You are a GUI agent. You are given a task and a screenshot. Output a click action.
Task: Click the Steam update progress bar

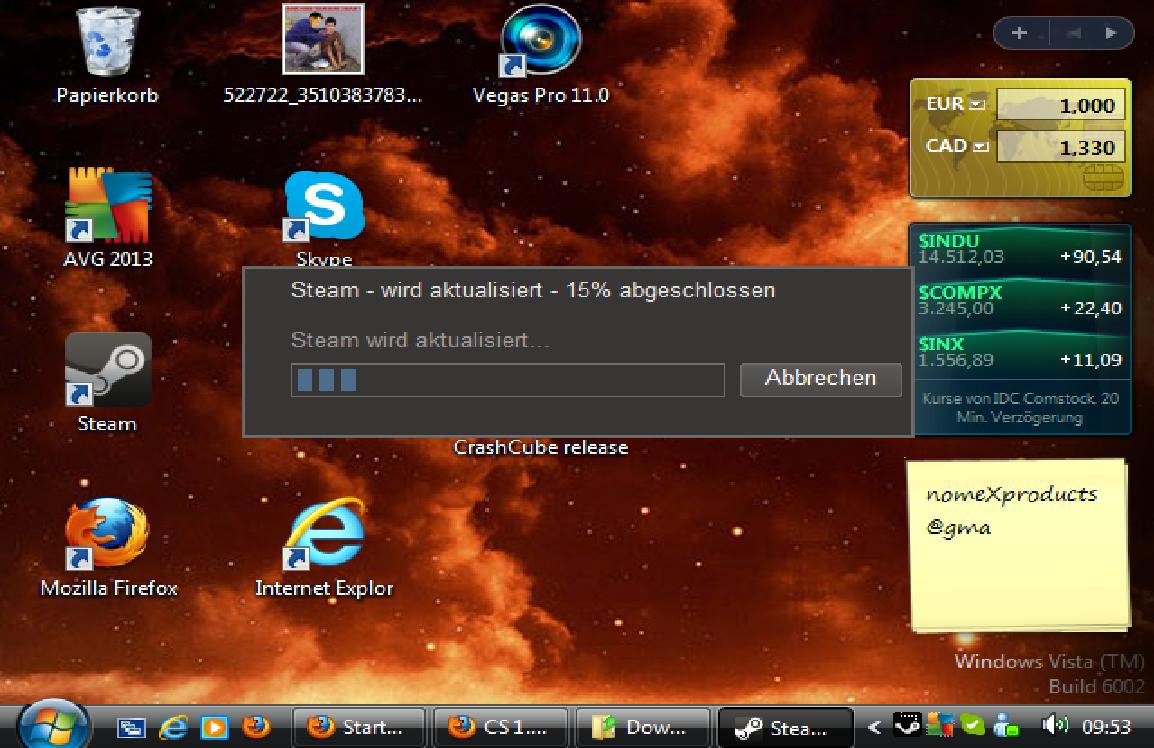(x=508, y=380)
